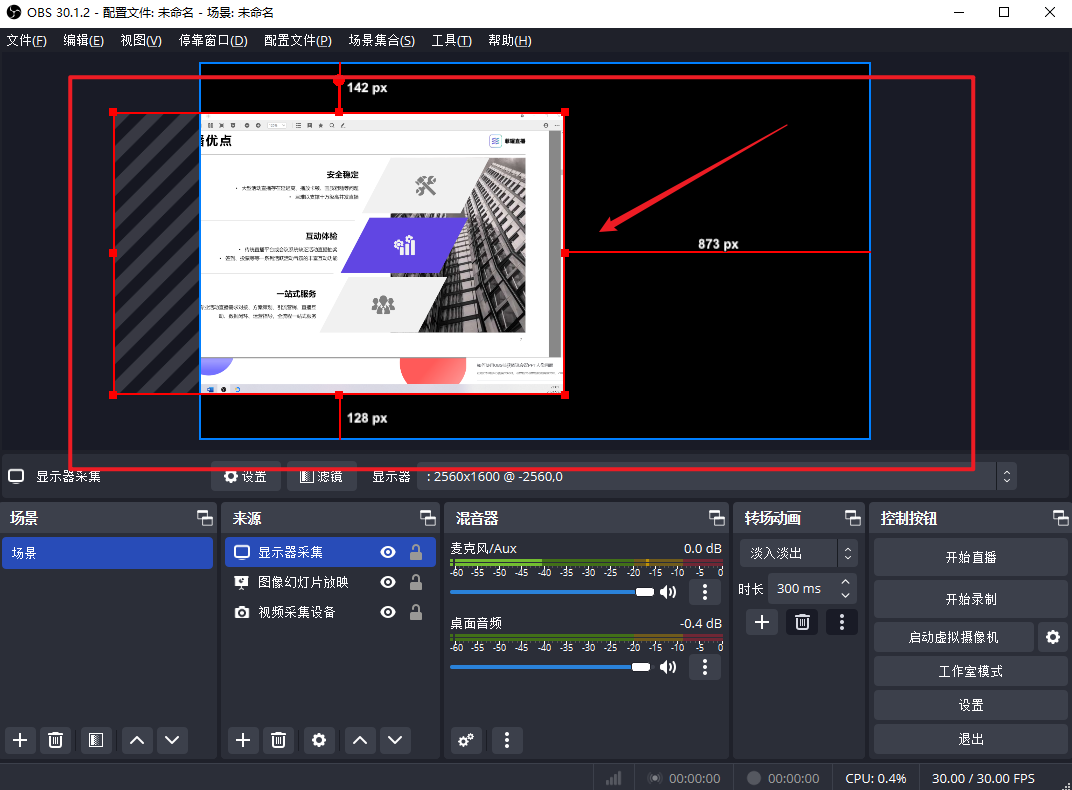Click the 开始直播 button
This screenshot has height=790, width=1072.
pos(970,557)
